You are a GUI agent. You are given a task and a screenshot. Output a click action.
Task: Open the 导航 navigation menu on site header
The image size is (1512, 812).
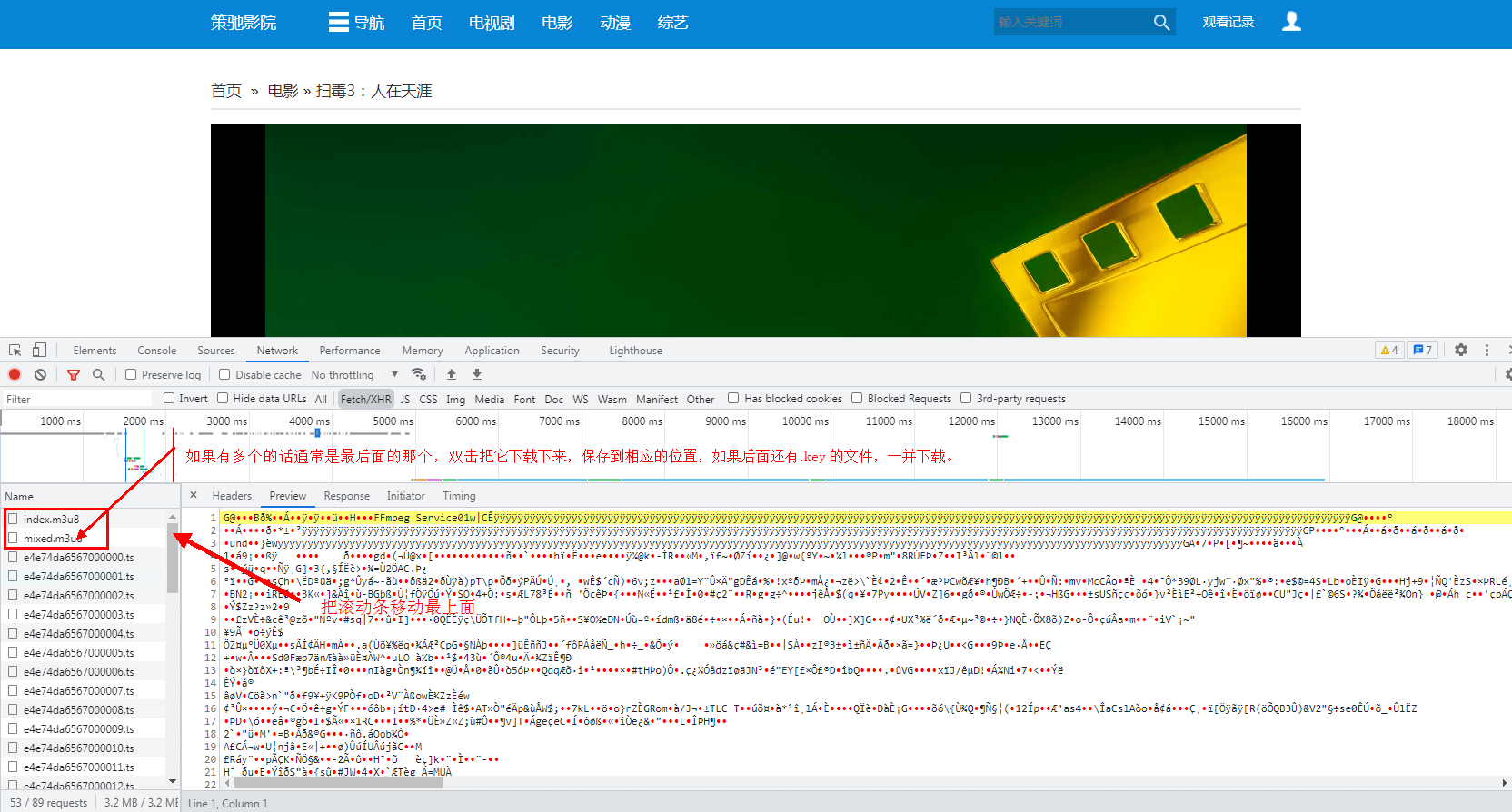[356, 23]
